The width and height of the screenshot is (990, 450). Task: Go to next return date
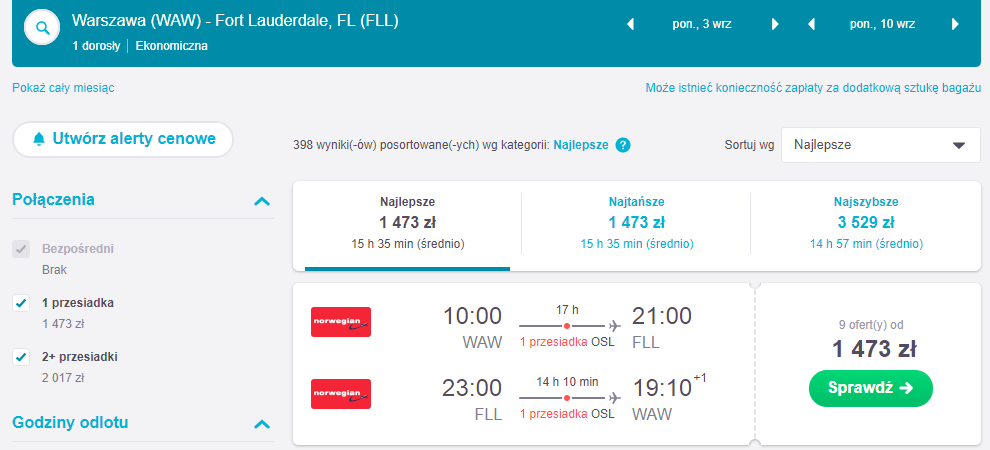point(956,25)
